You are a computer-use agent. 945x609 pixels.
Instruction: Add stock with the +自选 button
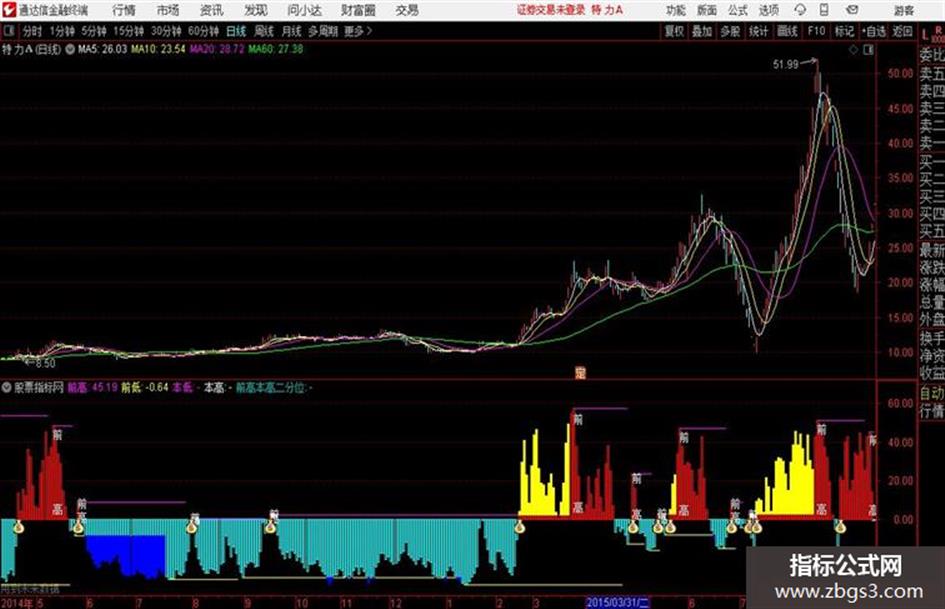tap(873, 31)
